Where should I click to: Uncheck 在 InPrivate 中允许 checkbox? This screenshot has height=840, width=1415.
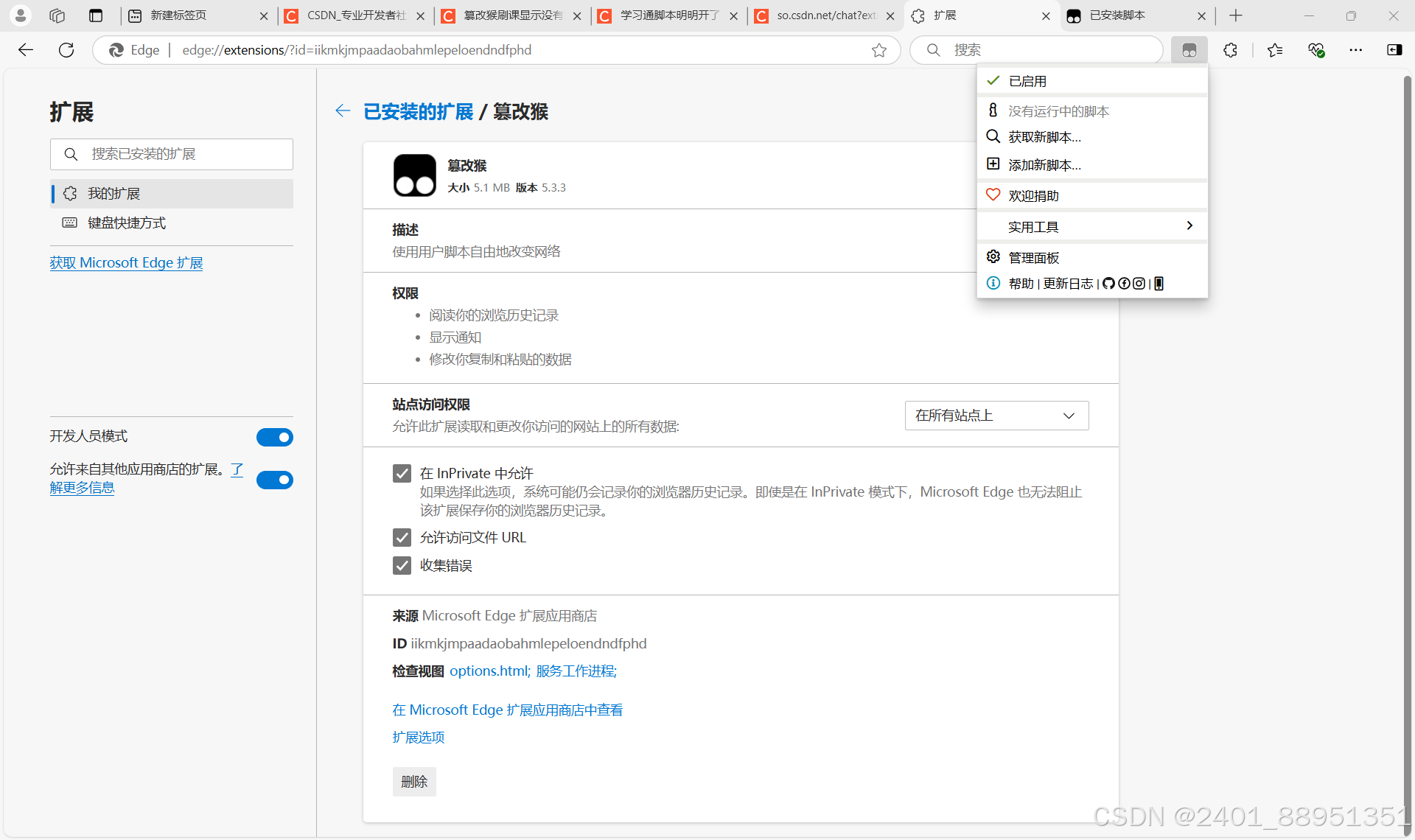click(402, 473)
